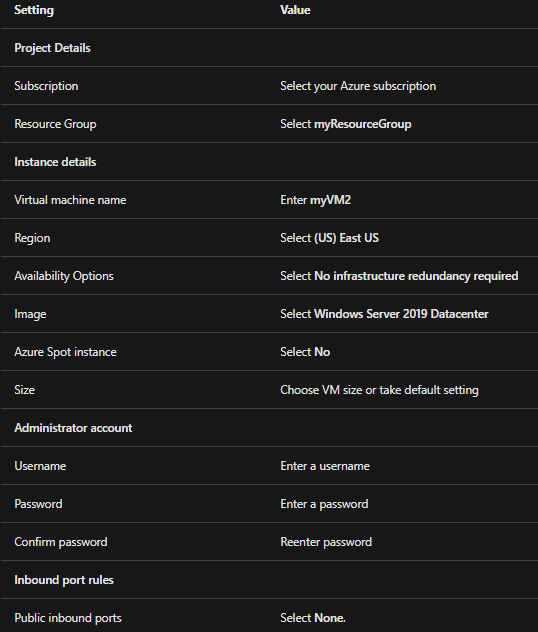
Task: Click the Confirm password label
Action: (x=61, y=542)
